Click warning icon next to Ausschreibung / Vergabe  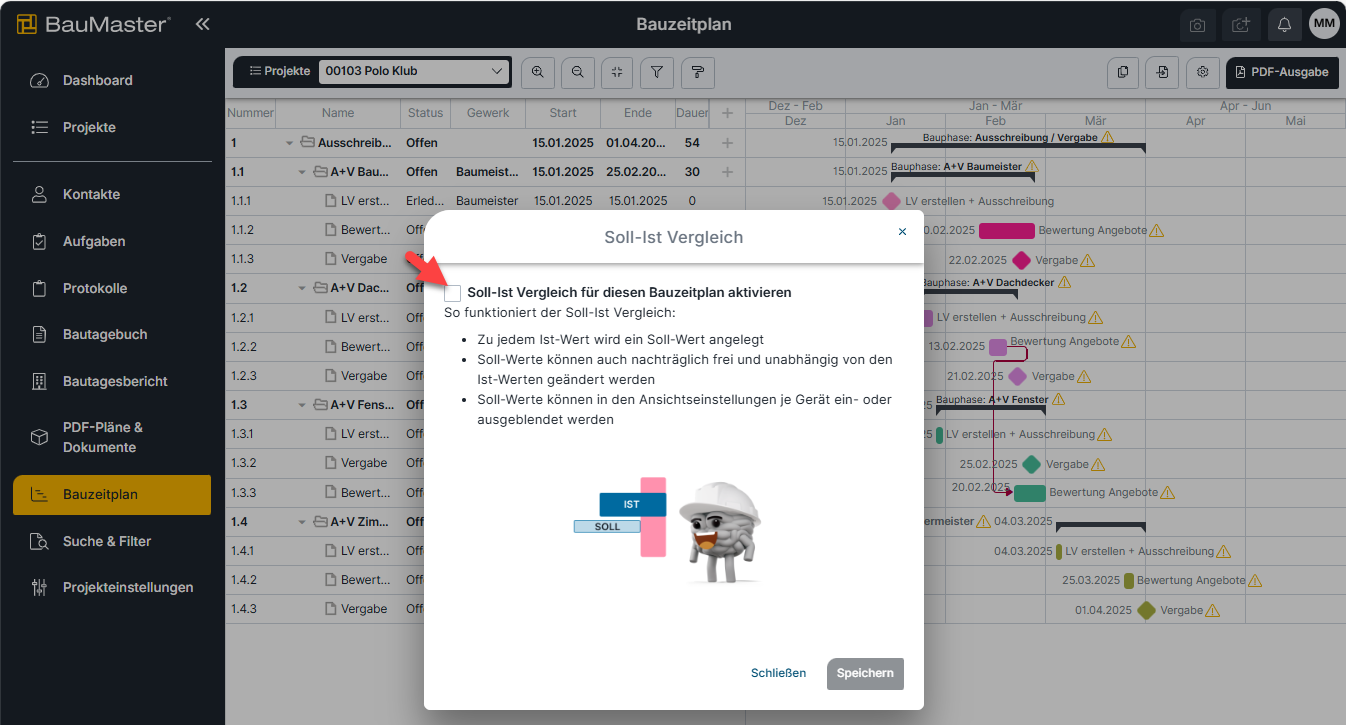1108,138
